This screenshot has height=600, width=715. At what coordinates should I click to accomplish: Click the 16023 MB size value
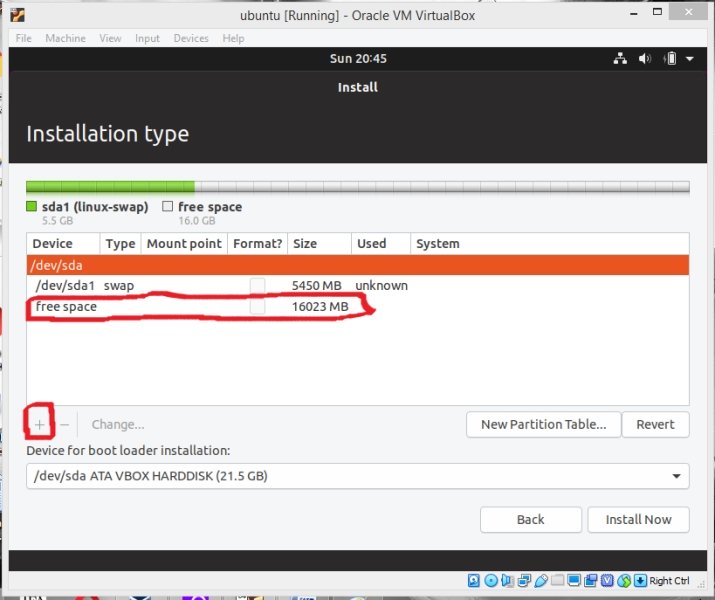pyautogui.click(x=320, y=306)
